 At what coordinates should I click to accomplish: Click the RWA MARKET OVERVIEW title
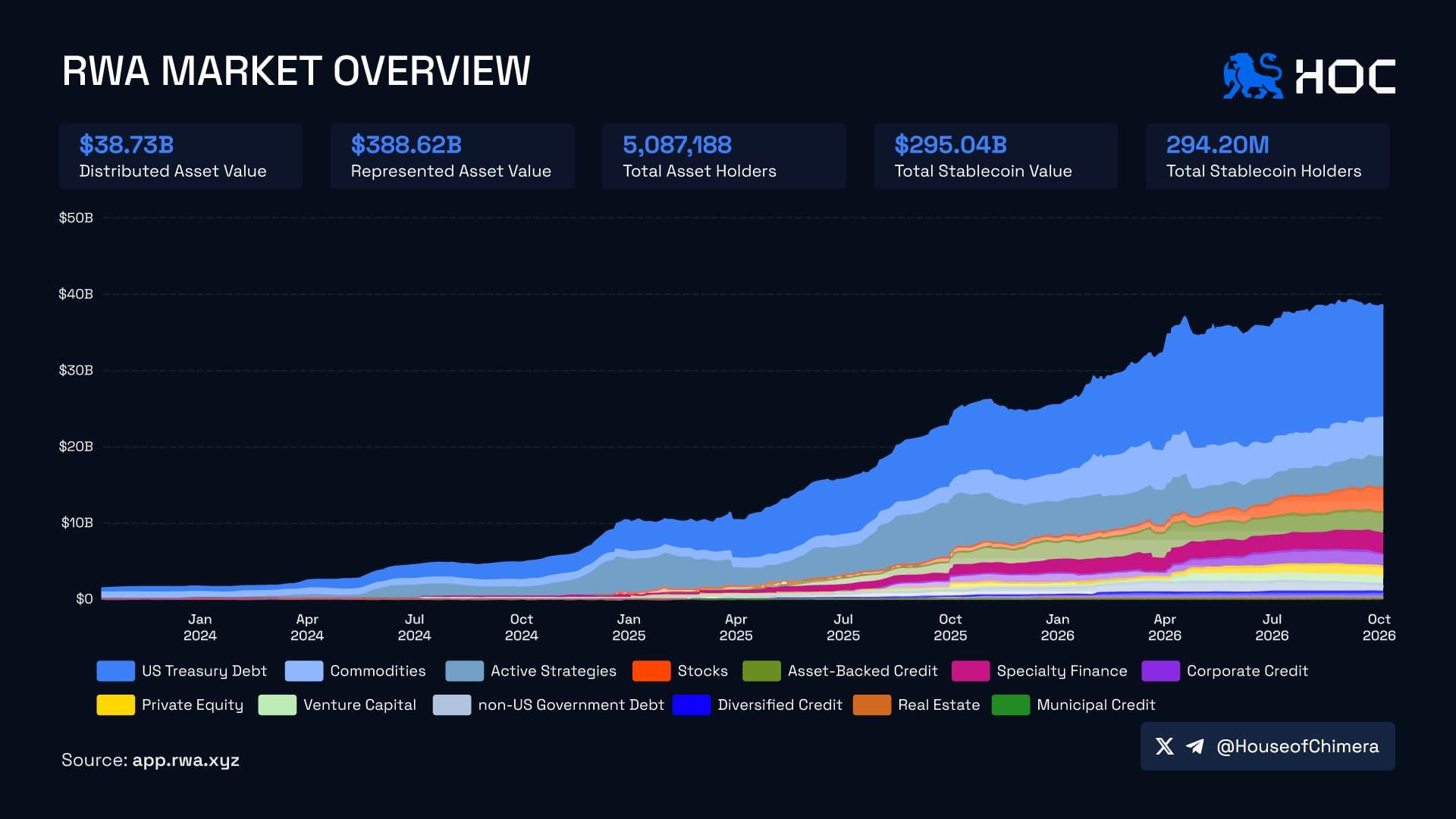297,72
